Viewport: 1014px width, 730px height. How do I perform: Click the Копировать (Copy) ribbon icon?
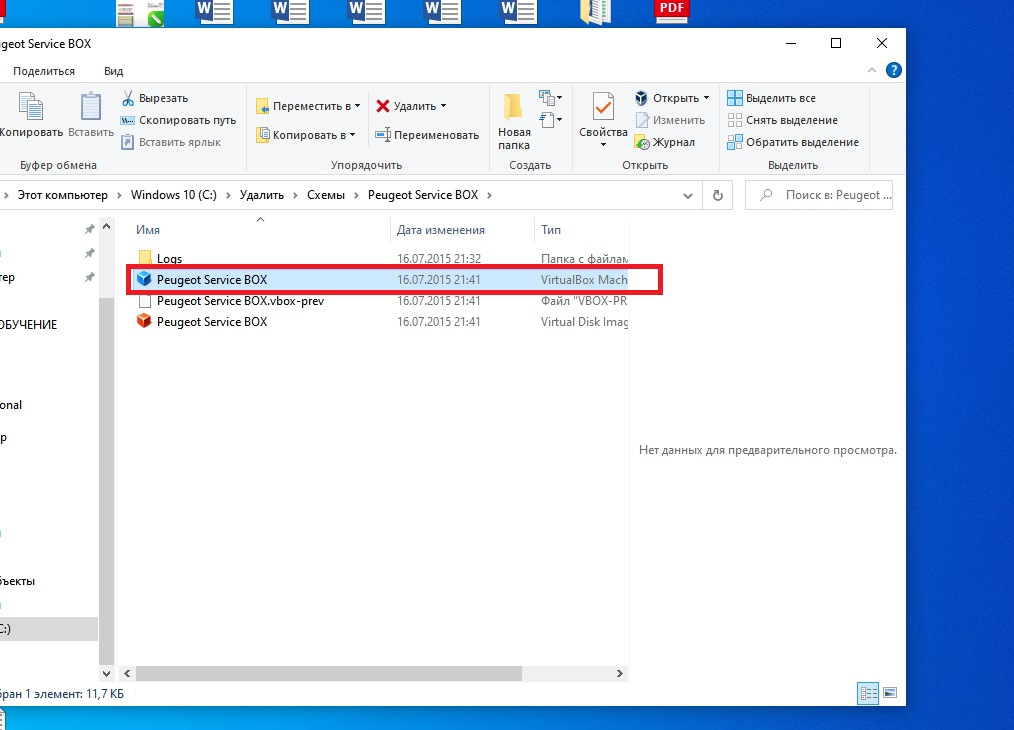pyautogui.click(x=30, y=107)
